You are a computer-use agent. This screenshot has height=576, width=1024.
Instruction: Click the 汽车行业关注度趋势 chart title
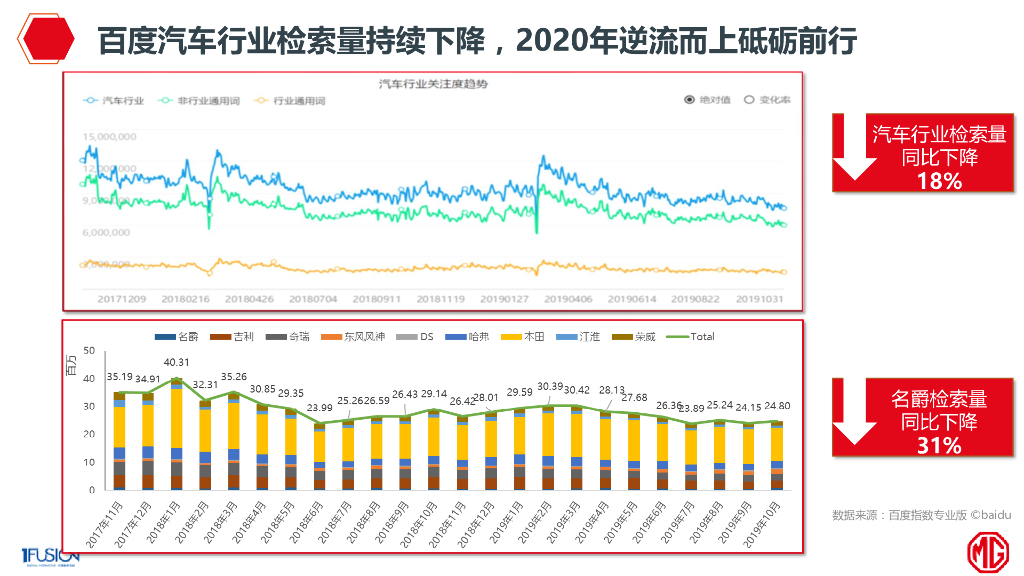coord(435,85)
